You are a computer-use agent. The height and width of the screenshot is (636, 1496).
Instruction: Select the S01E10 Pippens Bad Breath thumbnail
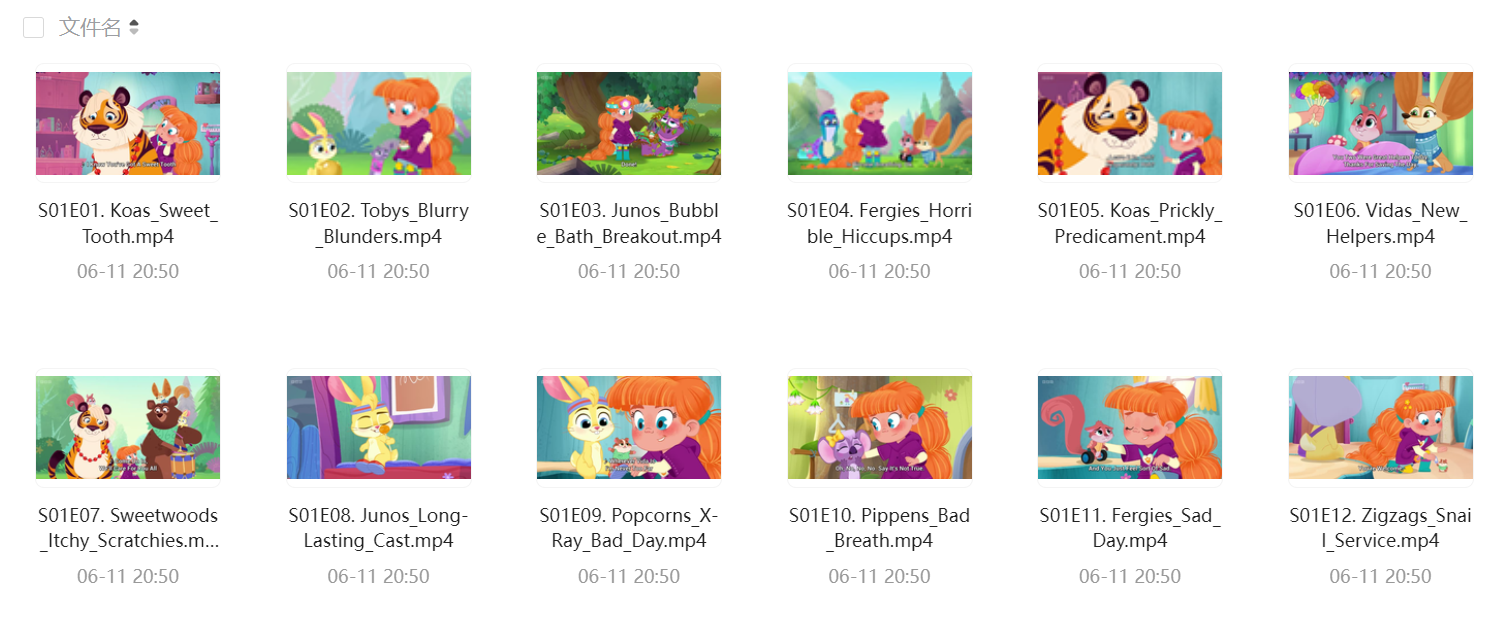click(x=880, y=427)
